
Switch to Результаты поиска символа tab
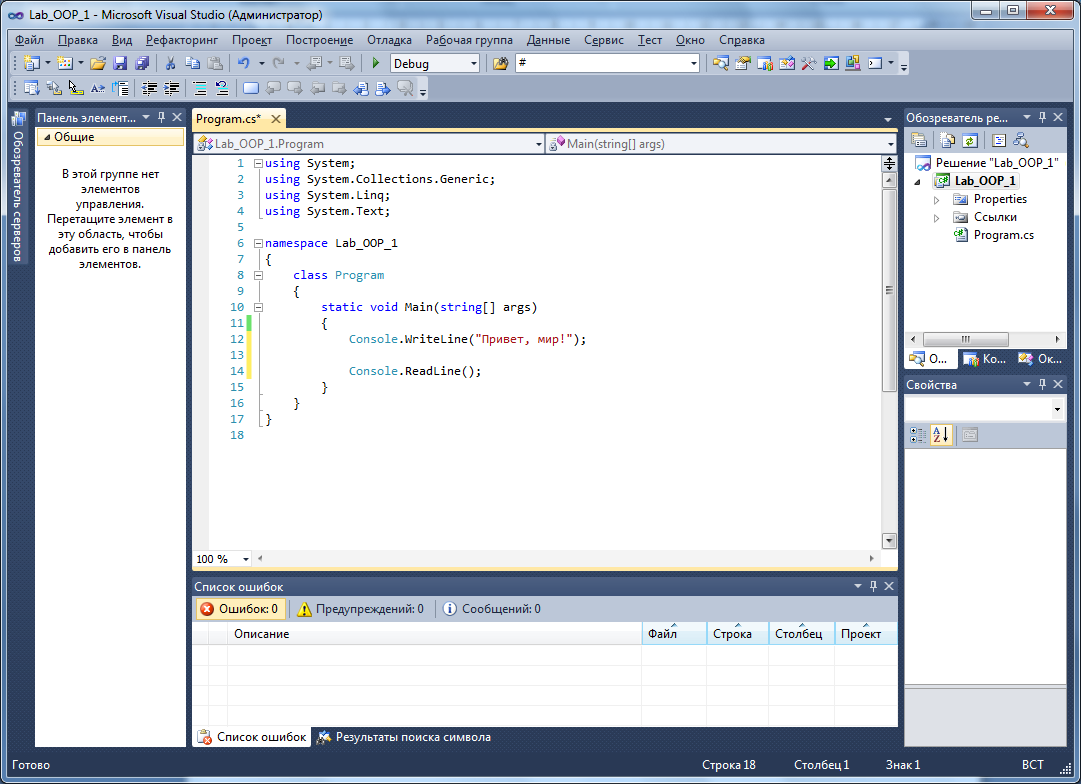click(x=404, y=737)
